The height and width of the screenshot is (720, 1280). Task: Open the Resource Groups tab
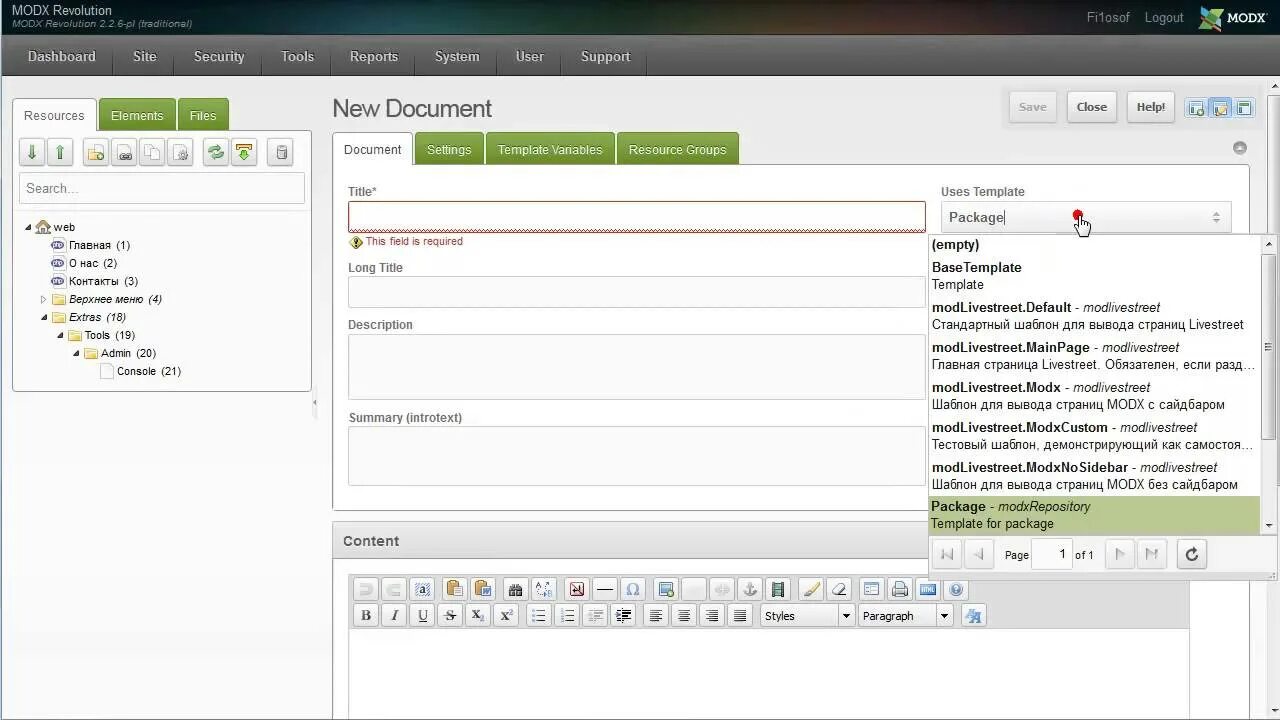click(677, 149)
